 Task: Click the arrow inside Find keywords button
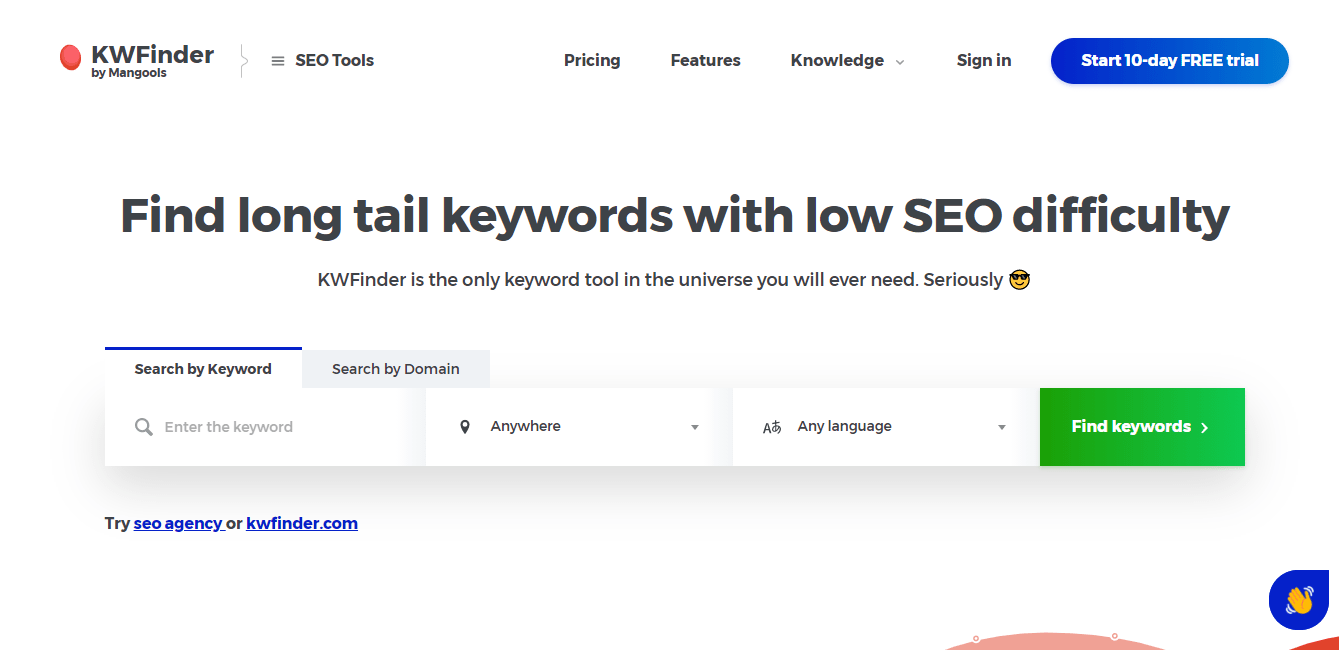[x=1203, y=426]
